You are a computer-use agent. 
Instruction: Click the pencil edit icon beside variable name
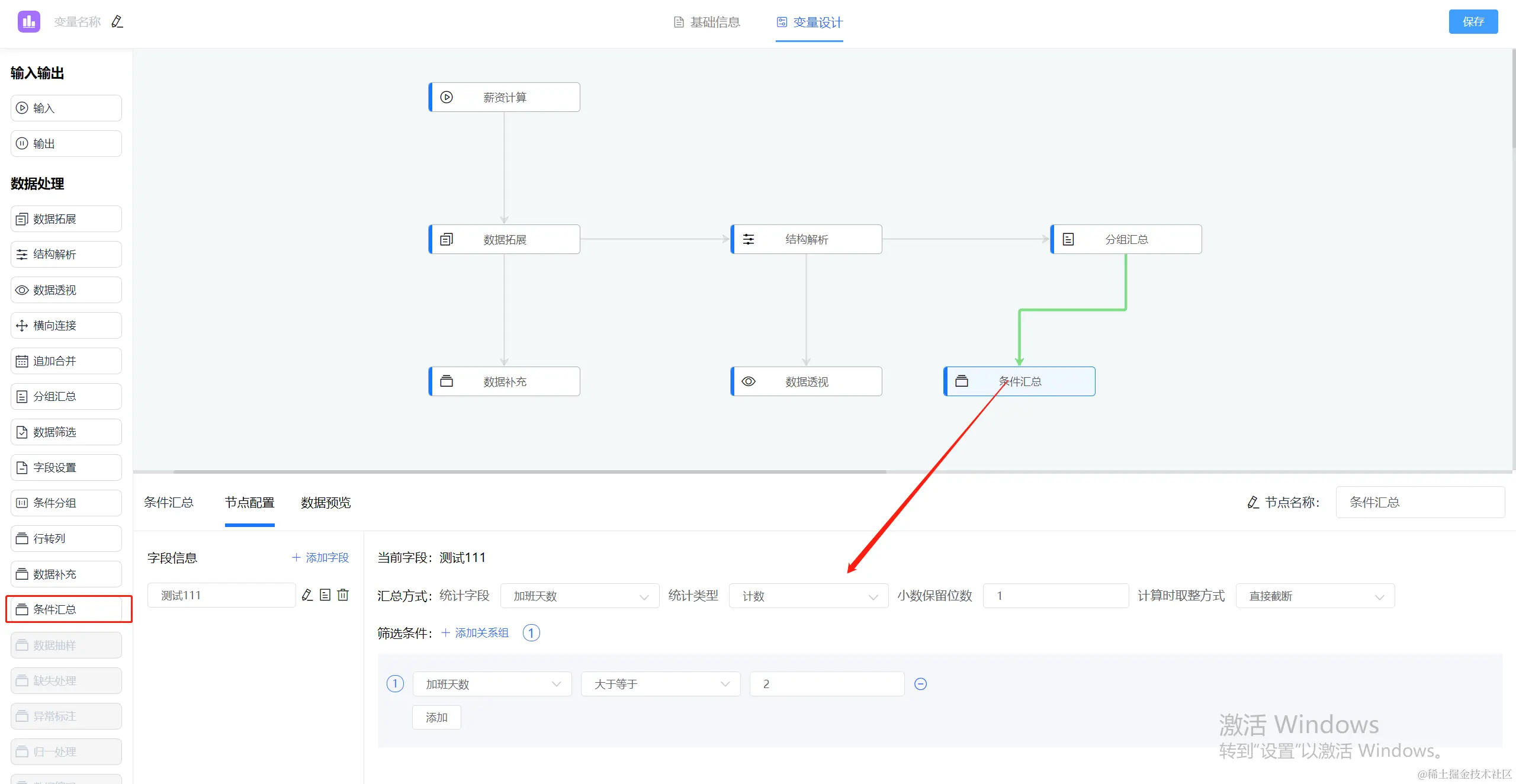(x=117, y=22)
